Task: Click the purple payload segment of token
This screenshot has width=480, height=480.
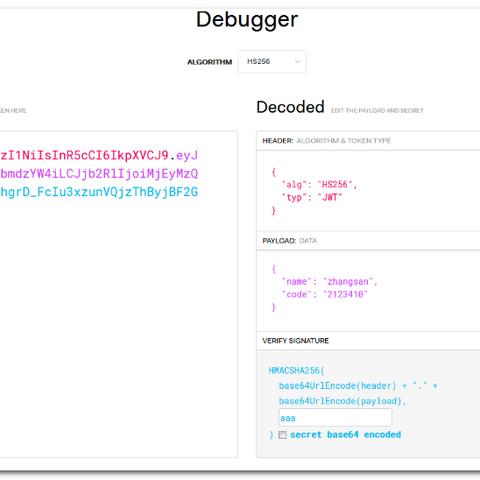Action: [x=99, y=174]
